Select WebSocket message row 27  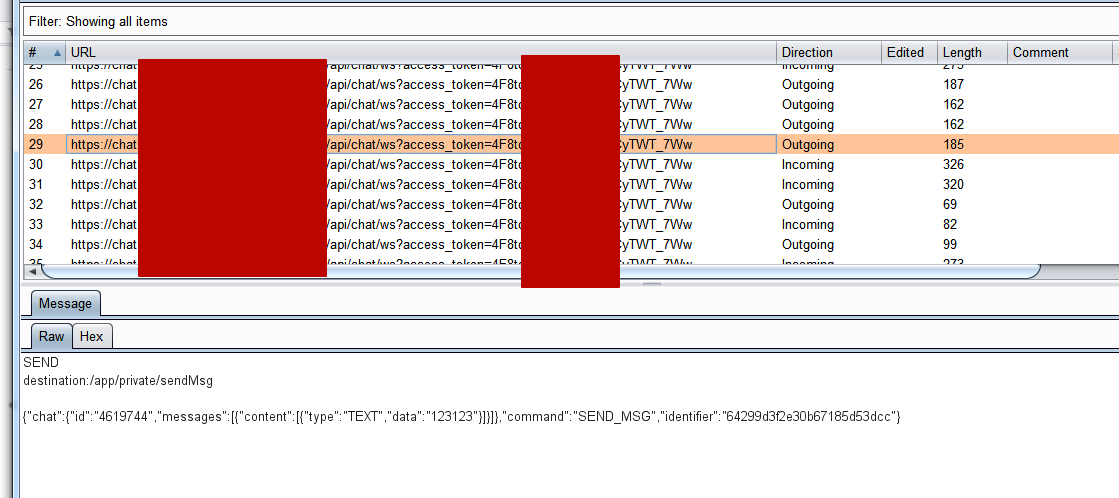coord(571,105)
